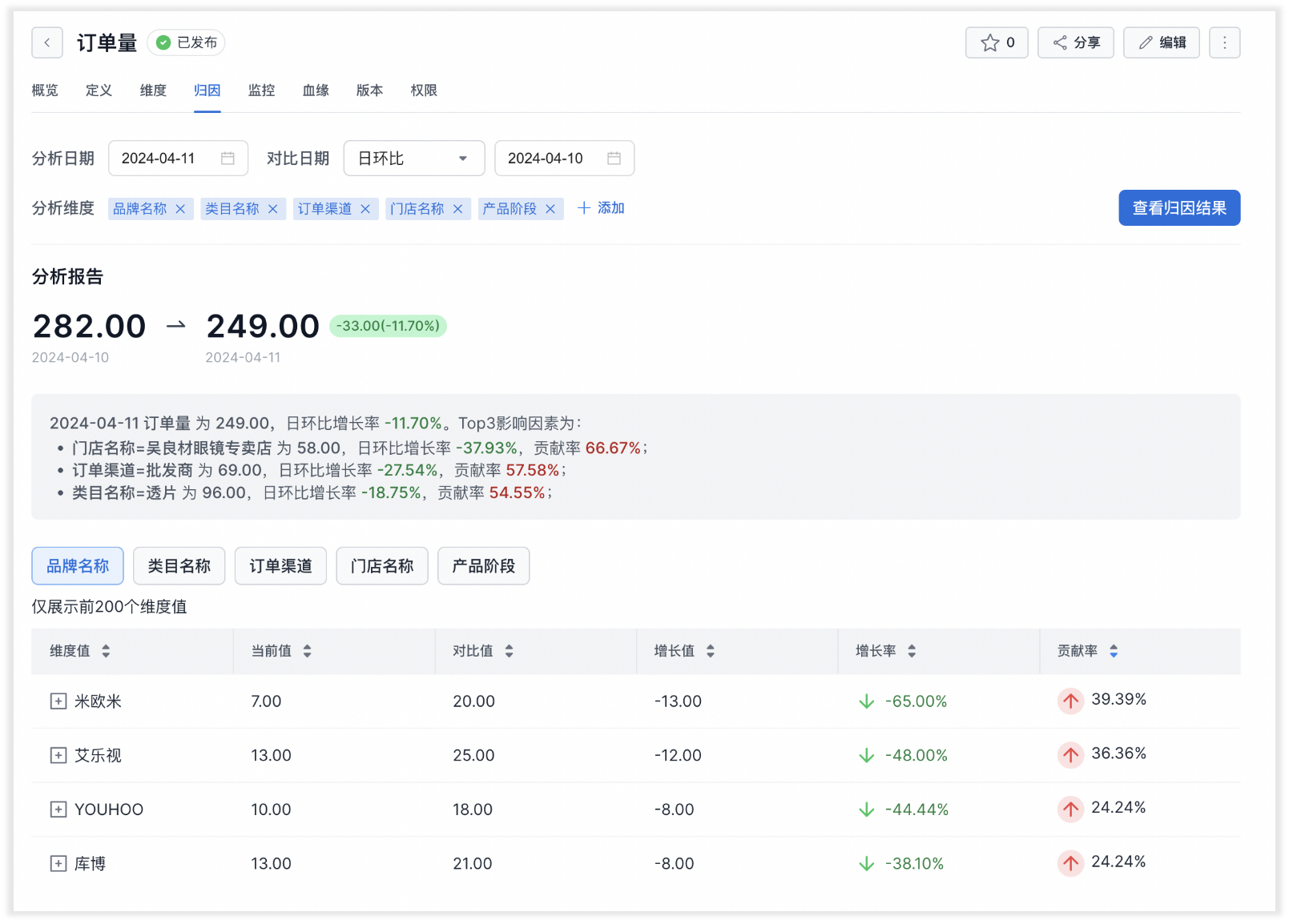
Task: Remove the 产品阶段 dimension tag
Action: [x=550, y=209]
